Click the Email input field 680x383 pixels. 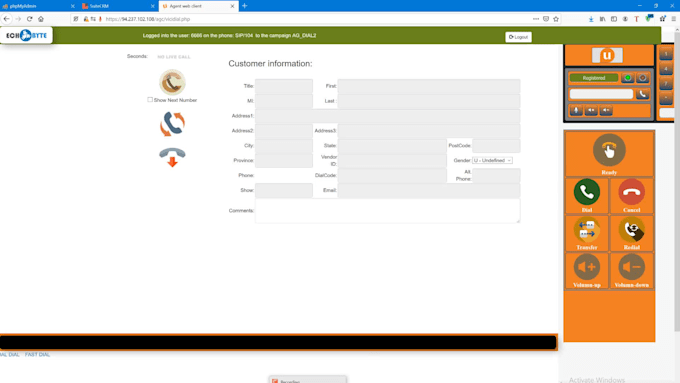(429, 190)
